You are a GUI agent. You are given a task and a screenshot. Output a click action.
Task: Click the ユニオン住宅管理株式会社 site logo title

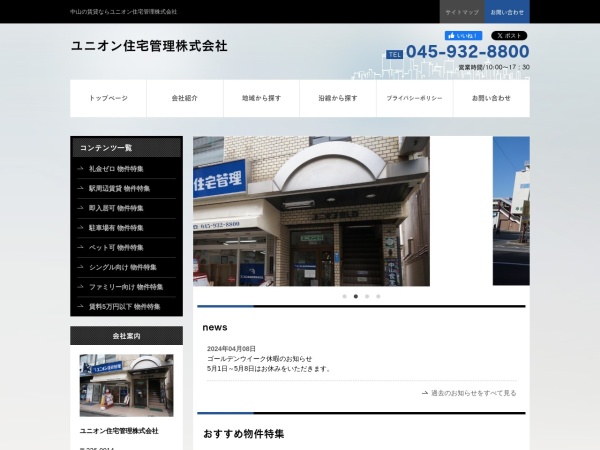149,46
